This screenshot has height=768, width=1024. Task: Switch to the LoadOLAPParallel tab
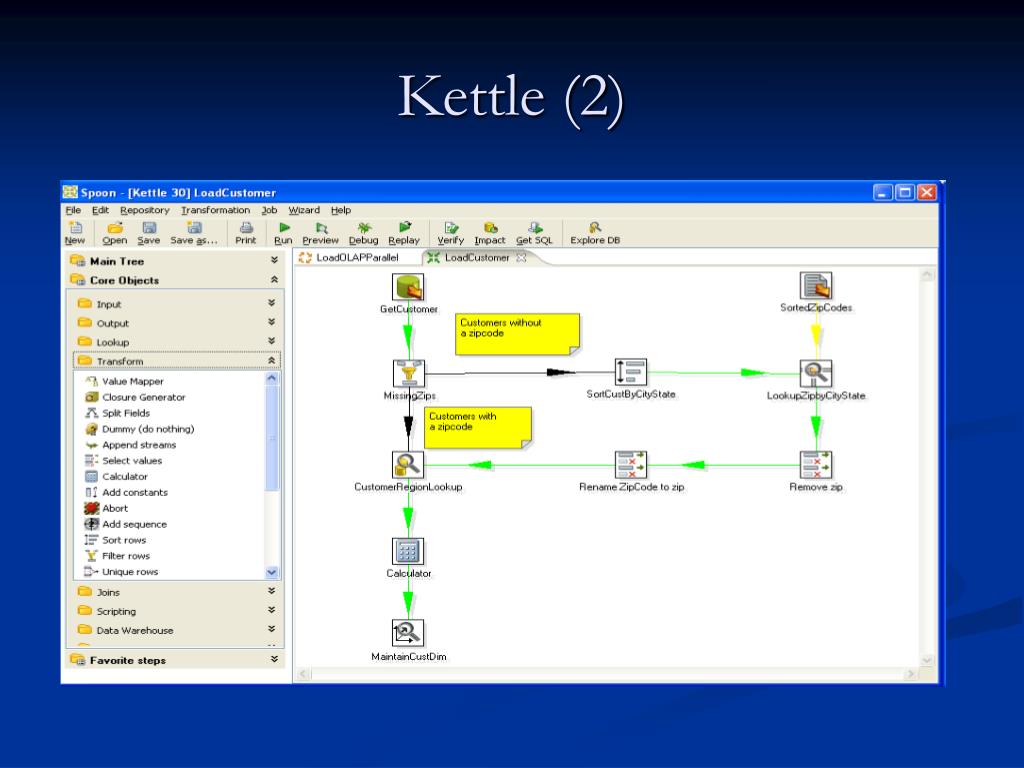[x=357, y=258]
